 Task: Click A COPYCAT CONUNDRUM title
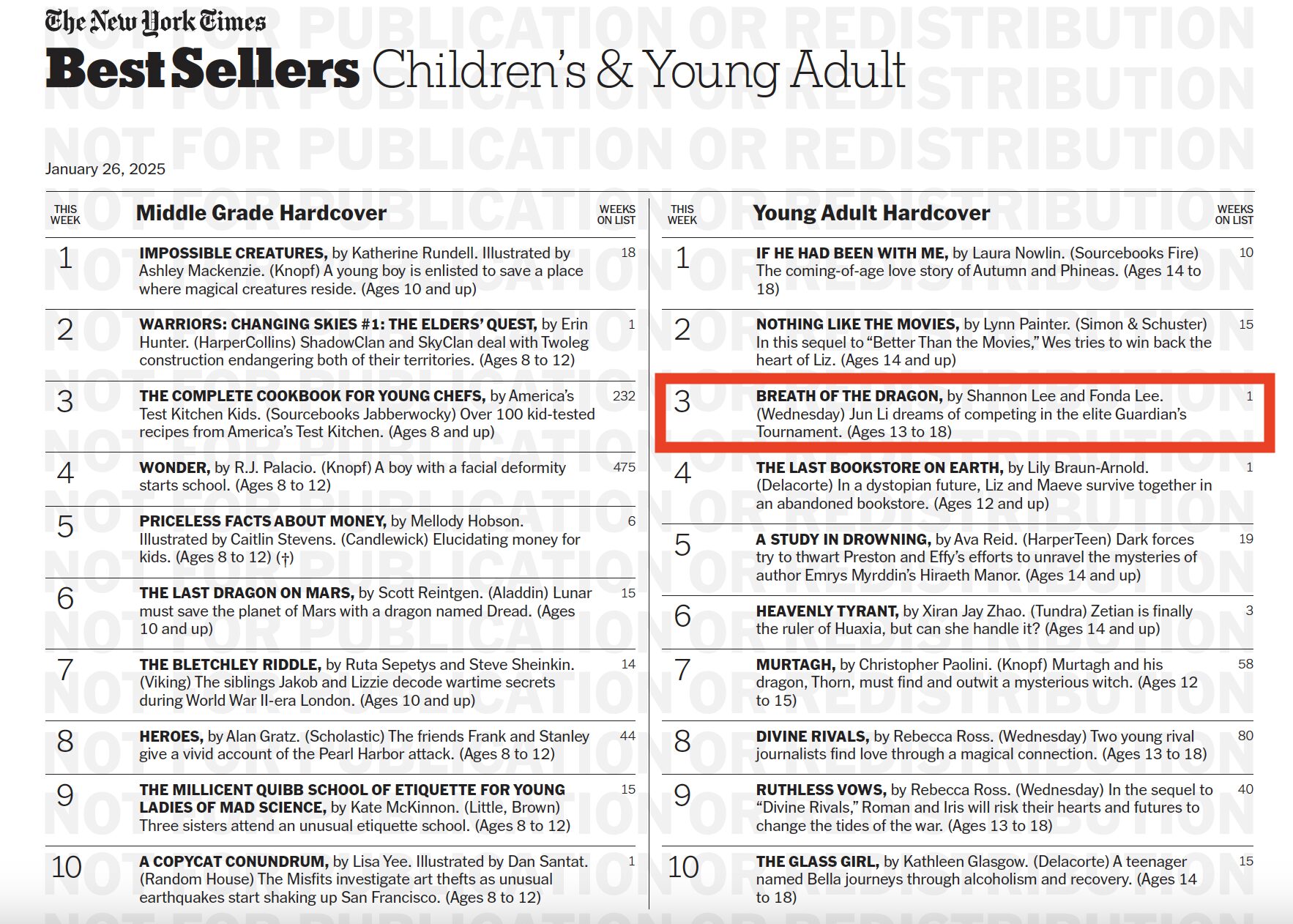pos(234,862)
